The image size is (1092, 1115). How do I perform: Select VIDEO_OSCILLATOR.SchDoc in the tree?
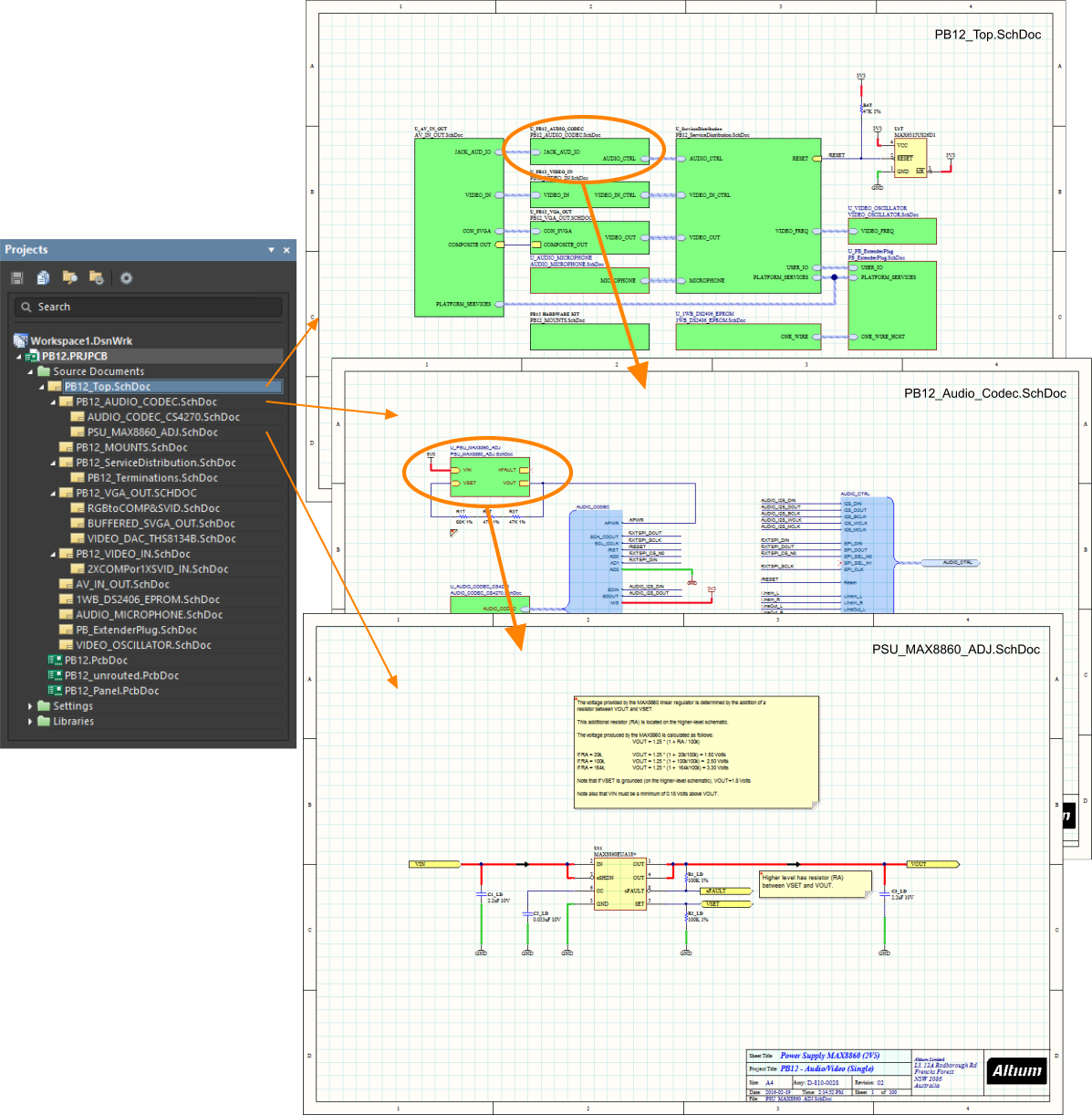click(143, 645)
